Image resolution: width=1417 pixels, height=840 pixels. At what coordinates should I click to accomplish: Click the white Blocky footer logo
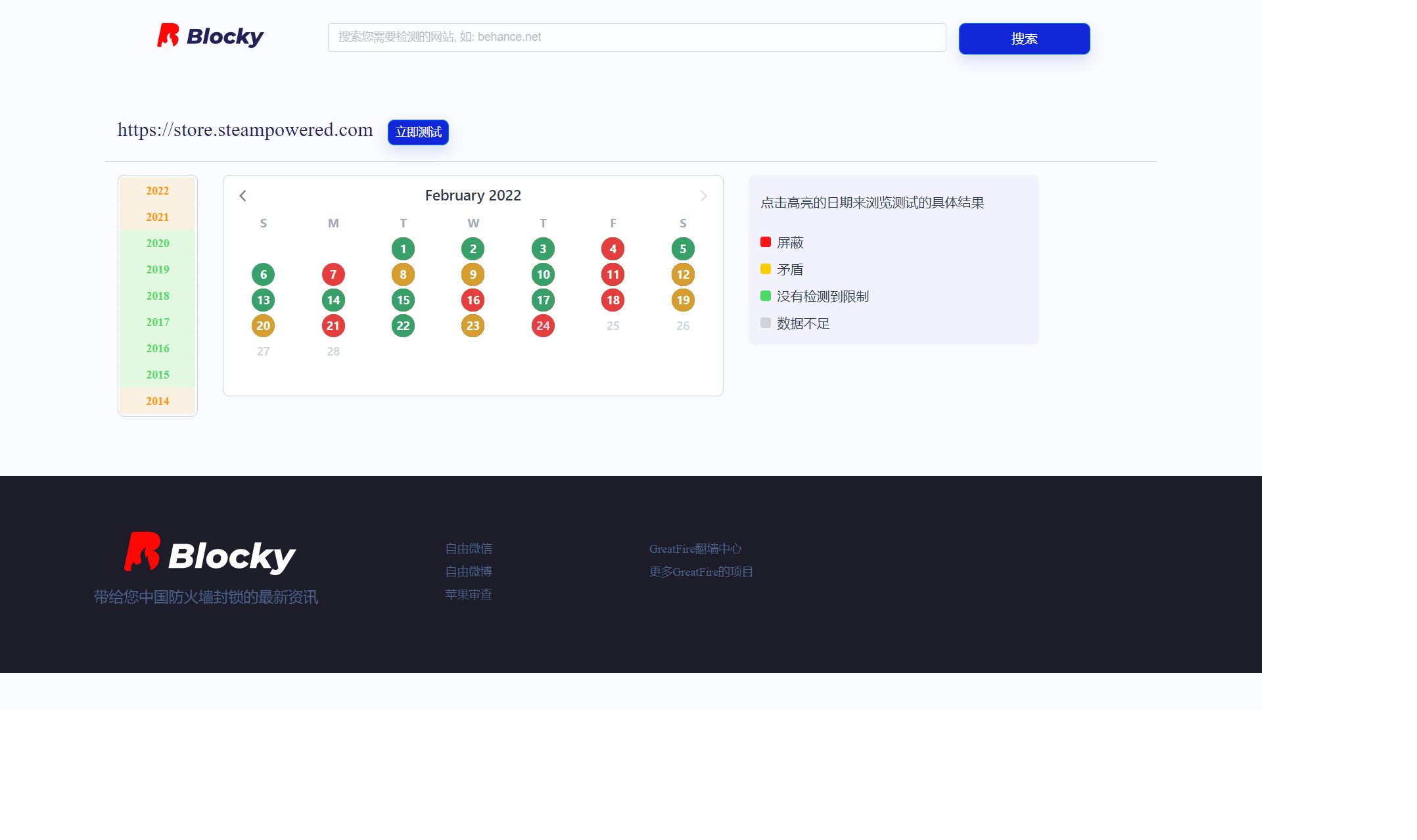210,553
